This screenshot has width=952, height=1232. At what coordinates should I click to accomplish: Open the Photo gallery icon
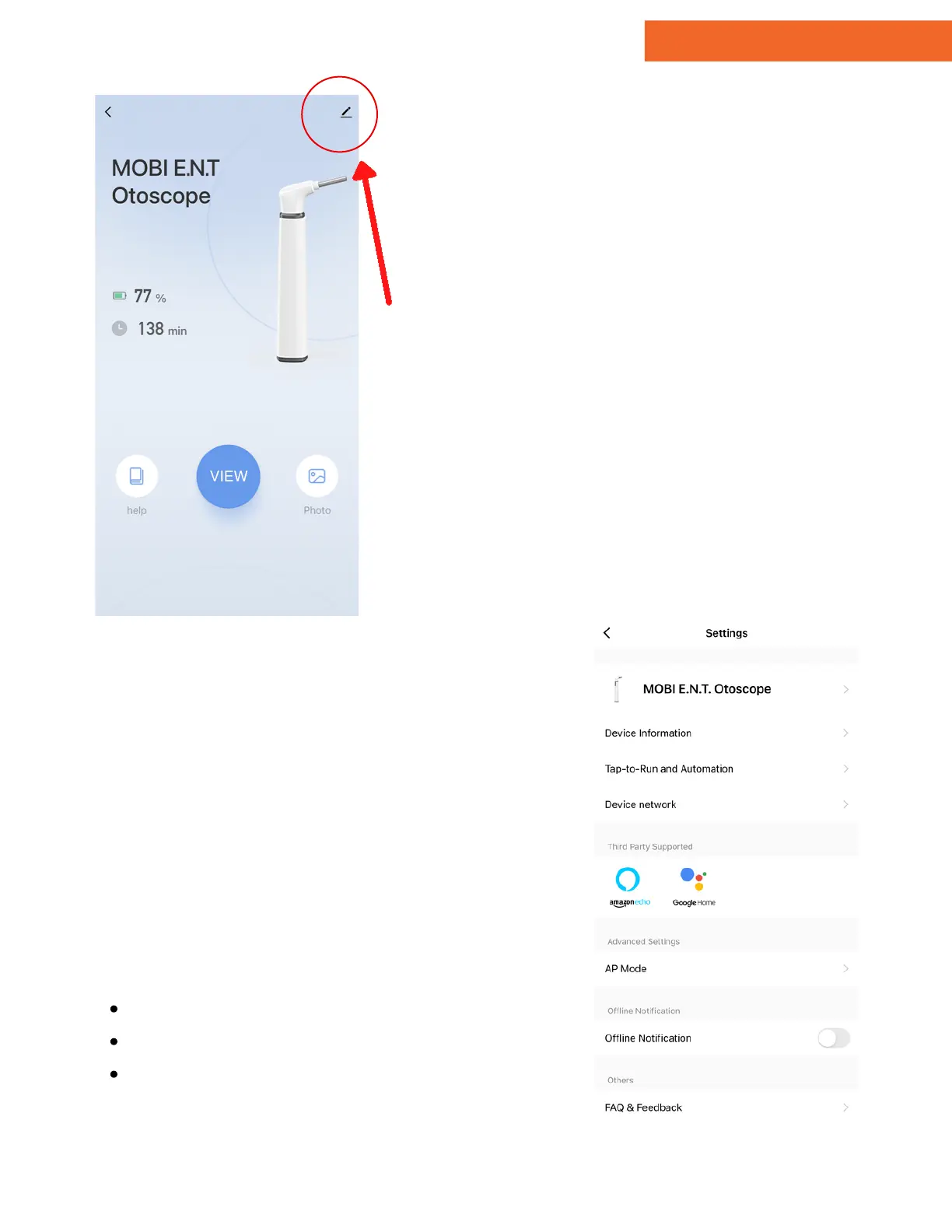317,476
